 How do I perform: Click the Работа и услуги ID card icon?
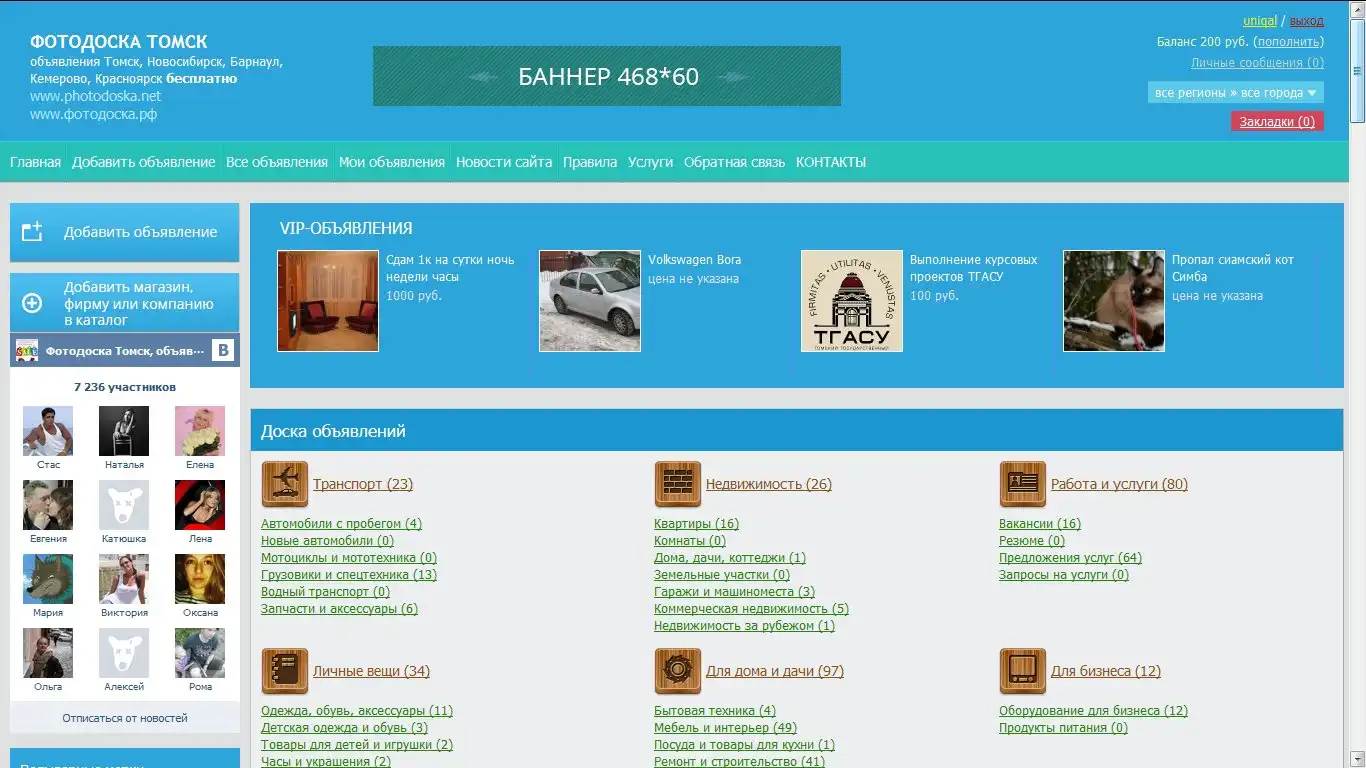(x=1022, y=484)
